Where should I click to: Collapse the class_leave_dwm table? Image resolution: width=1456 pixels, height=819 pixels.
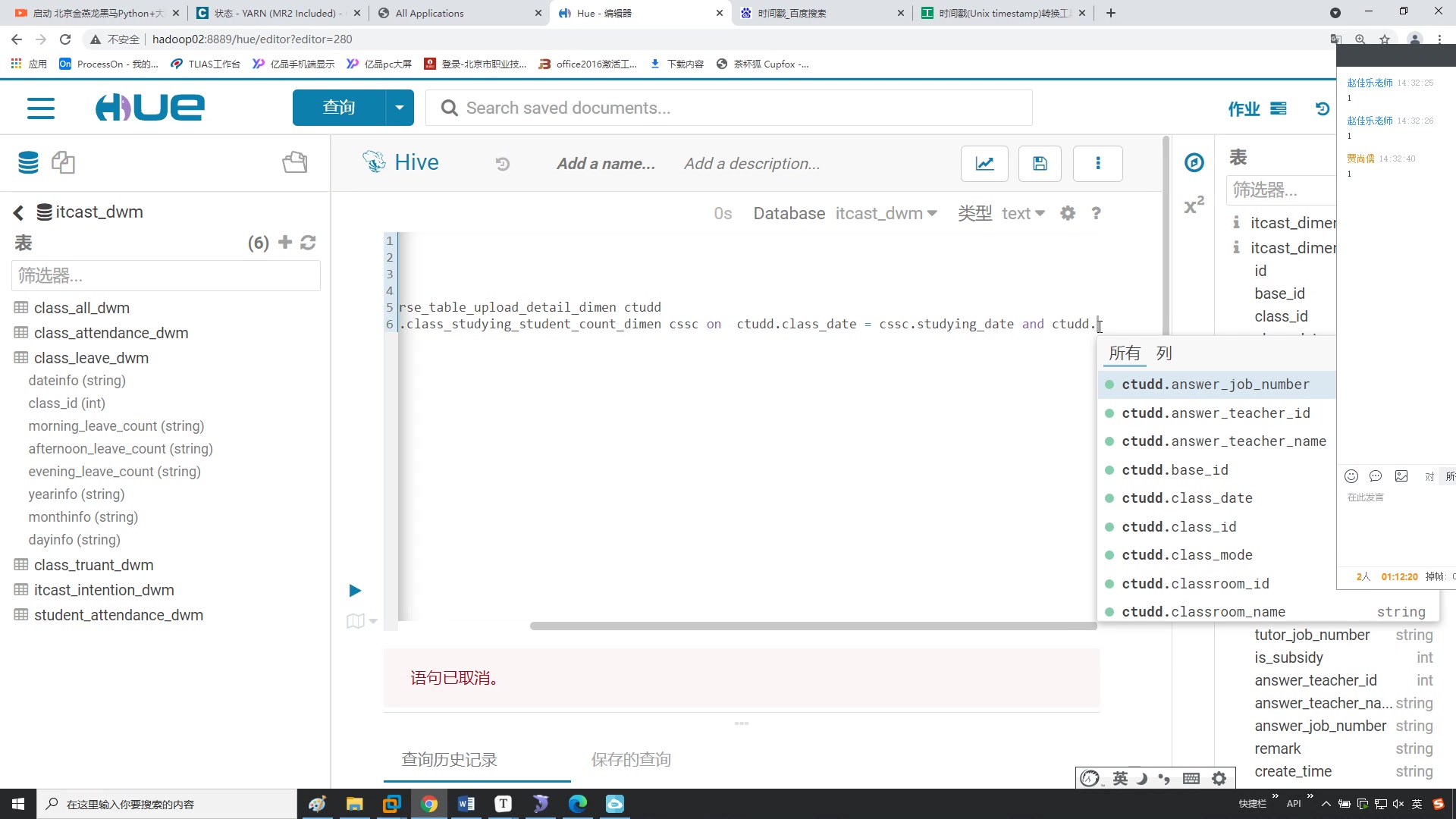click(91, 358)
